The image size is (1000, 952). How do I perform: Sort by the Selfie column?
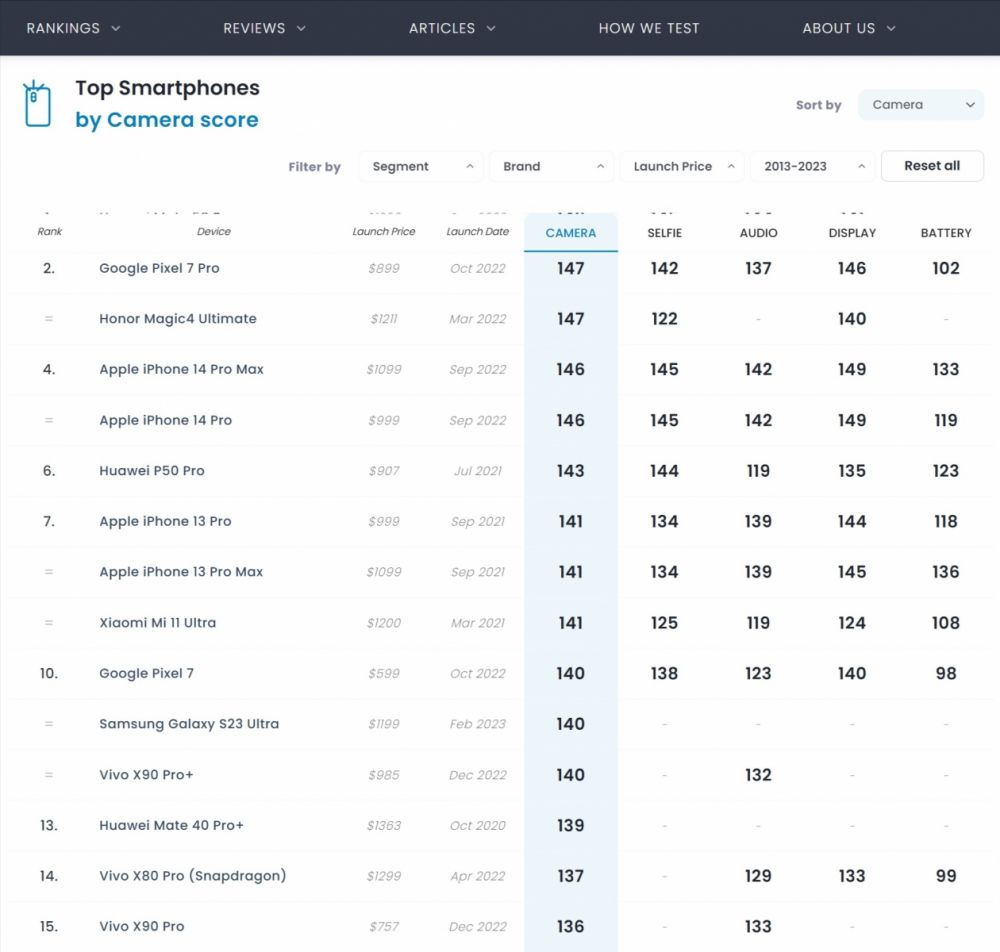(665, 233)
